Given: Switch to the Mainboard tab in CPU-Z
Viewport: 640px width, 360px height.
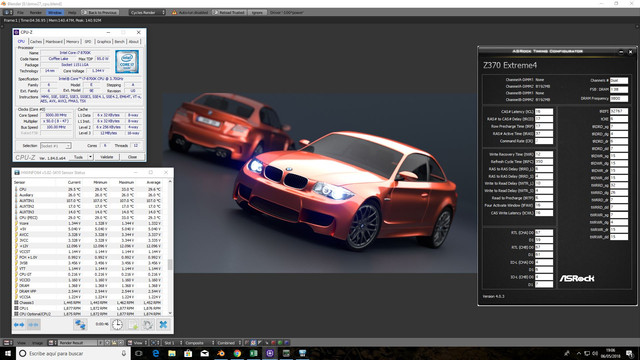Looking at the screenshot, I should pyautogui.click(x=54, y=42).
